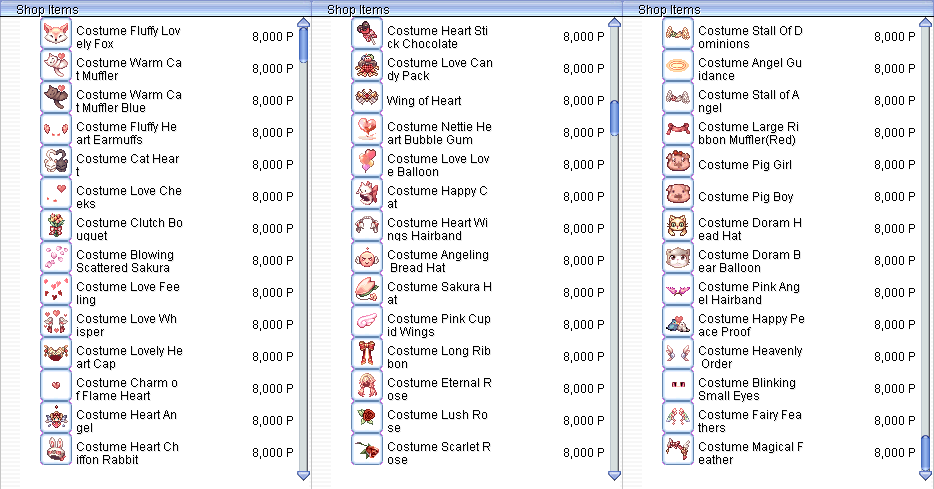Image resolution: width=934 pixels, height=489 pixels.
Task: Click the Costume Angel Guidance halo icon
Action: (x=678, y=66)
